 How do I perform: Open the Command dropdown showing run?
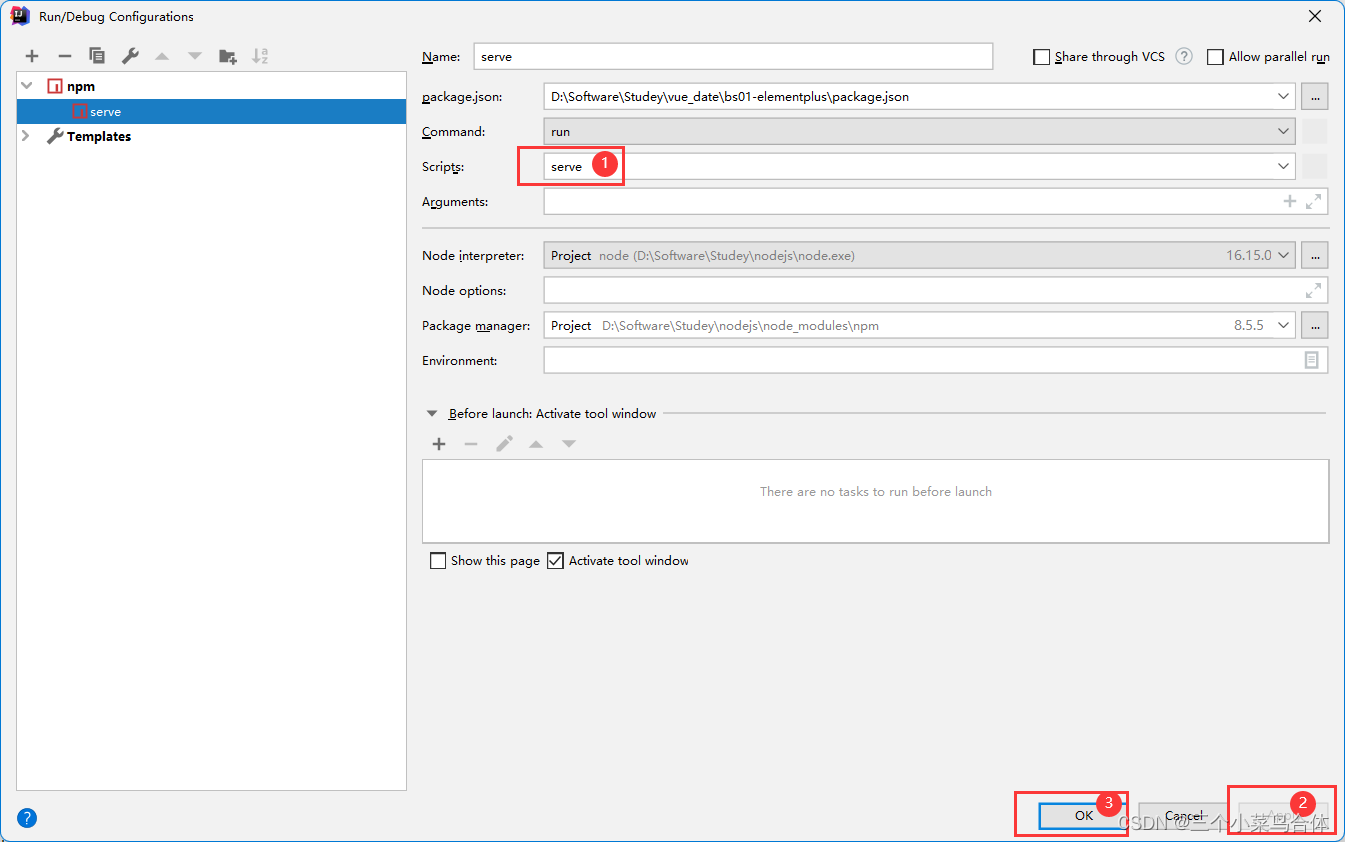(x=1284, y=132)
